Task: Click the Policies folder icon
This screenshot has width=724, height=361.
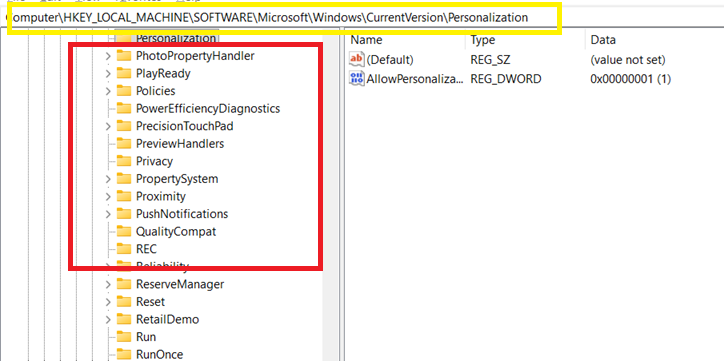Action: [x=124, y=91]
